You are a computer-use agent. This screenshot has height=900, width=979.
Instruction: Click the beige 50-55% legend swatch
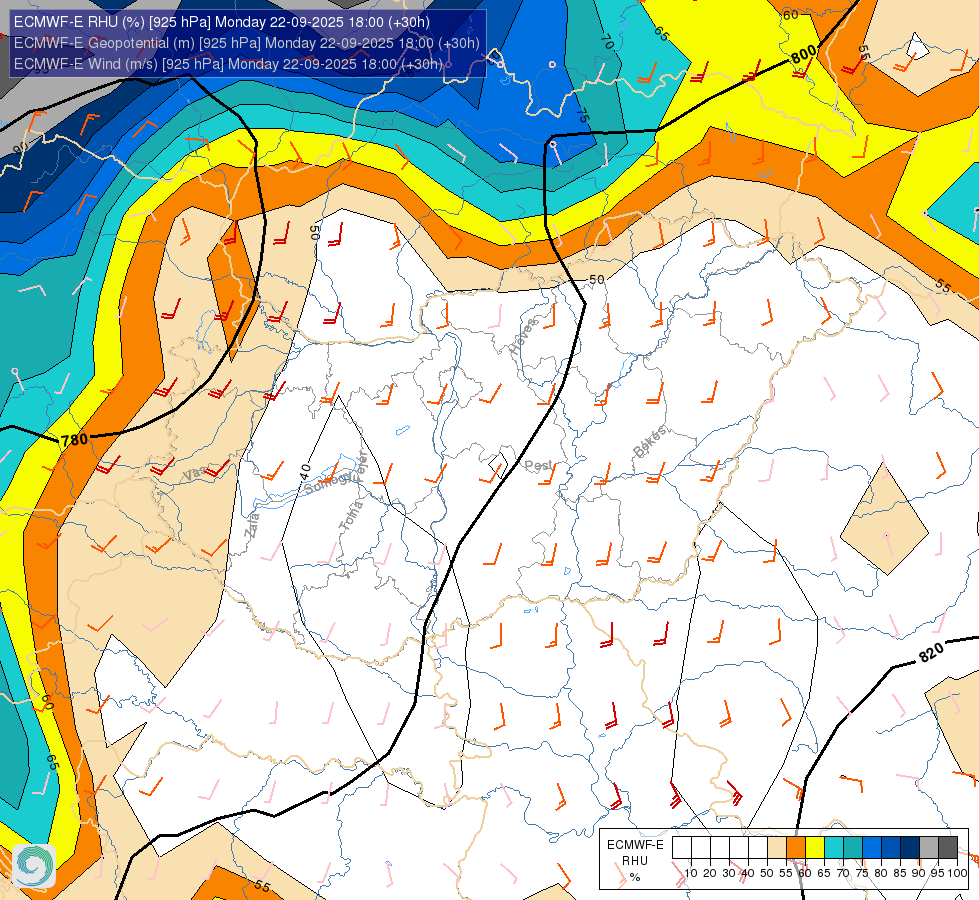[x=777, y=848]
